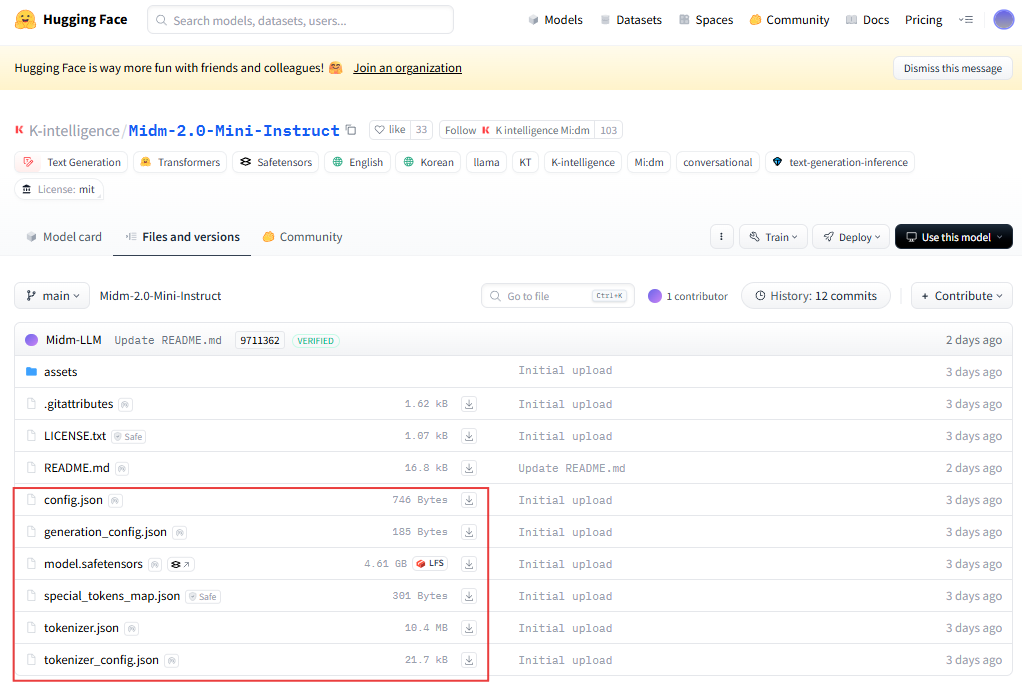The width and height of the screenshot is (1022, 688).
Task: Click the Text Generation tag
Action: (x=71, y=162)
